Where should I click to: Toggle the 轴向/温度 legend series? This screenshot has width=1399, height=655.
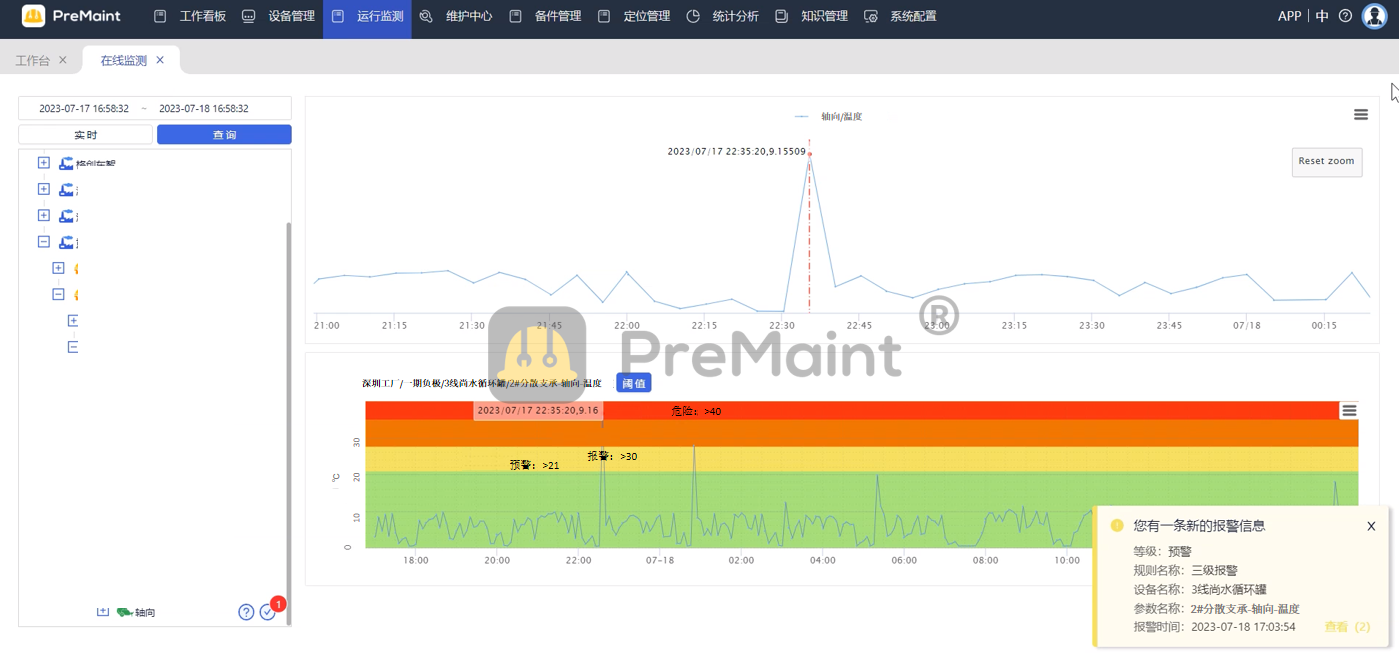point(829,117)
